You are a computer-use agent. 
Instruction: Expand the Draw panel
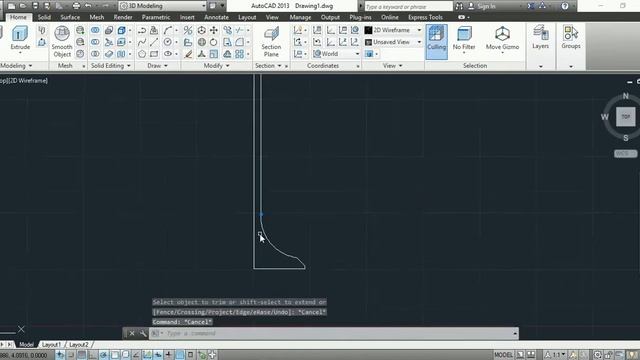[157, 66]
